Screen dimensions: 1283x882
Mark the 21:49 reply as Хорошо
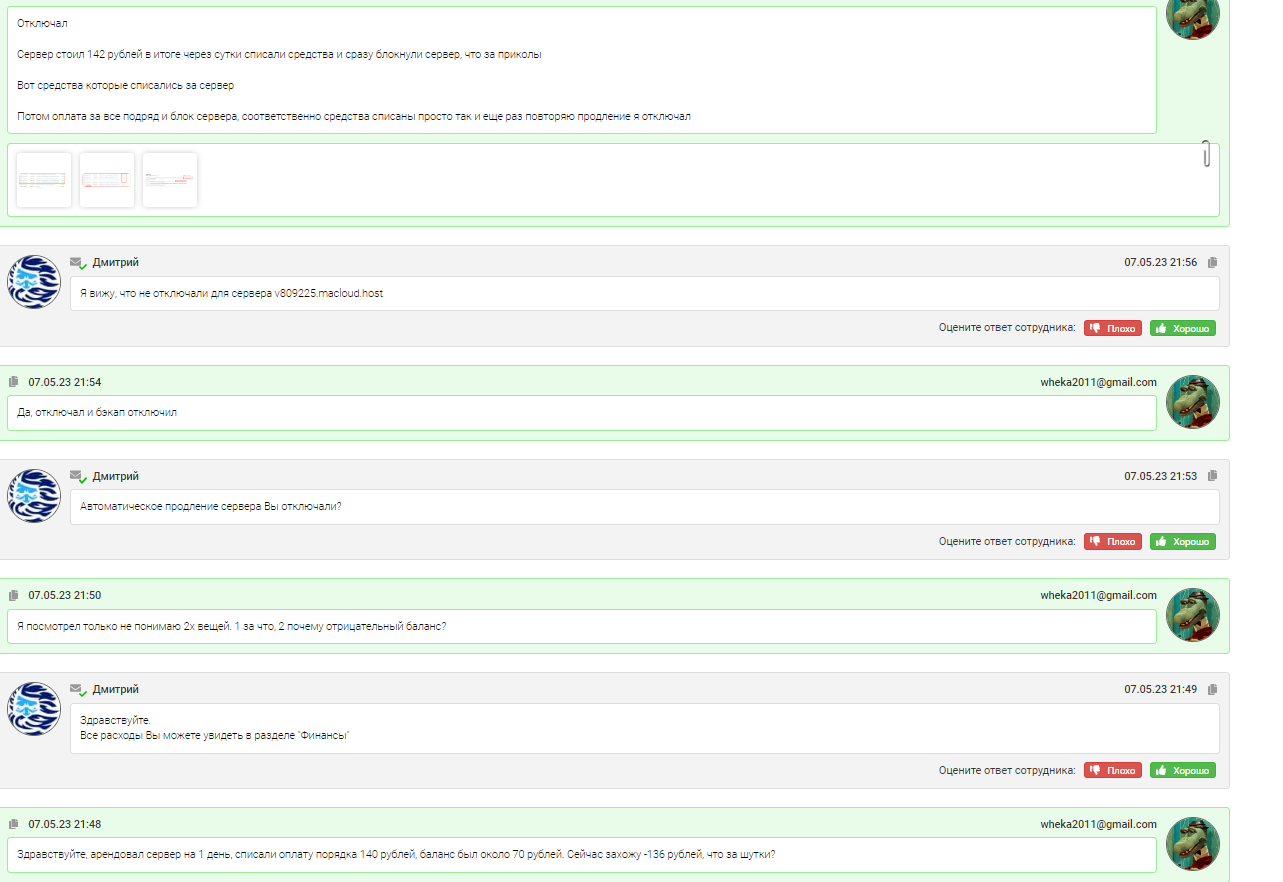[1182, 771]
